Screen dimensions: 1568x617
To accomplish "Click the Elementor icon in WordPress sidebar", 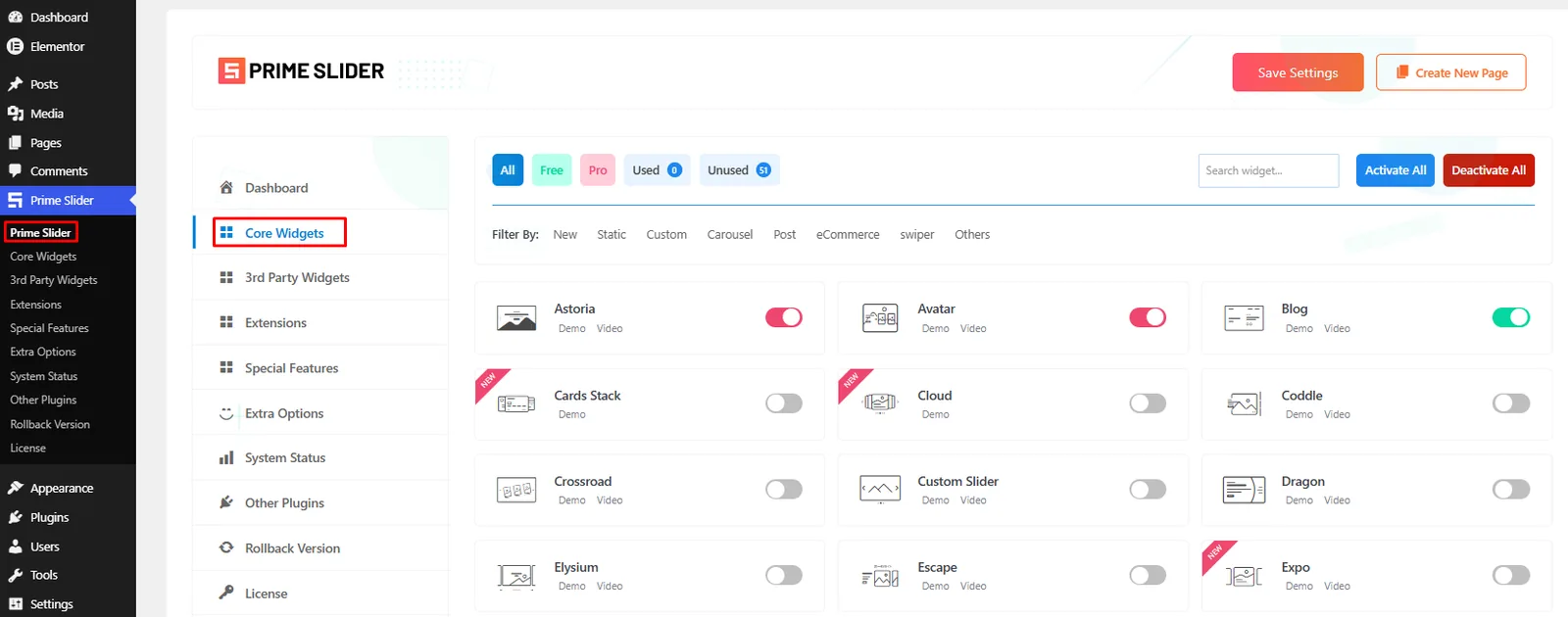I will [15, 46].
